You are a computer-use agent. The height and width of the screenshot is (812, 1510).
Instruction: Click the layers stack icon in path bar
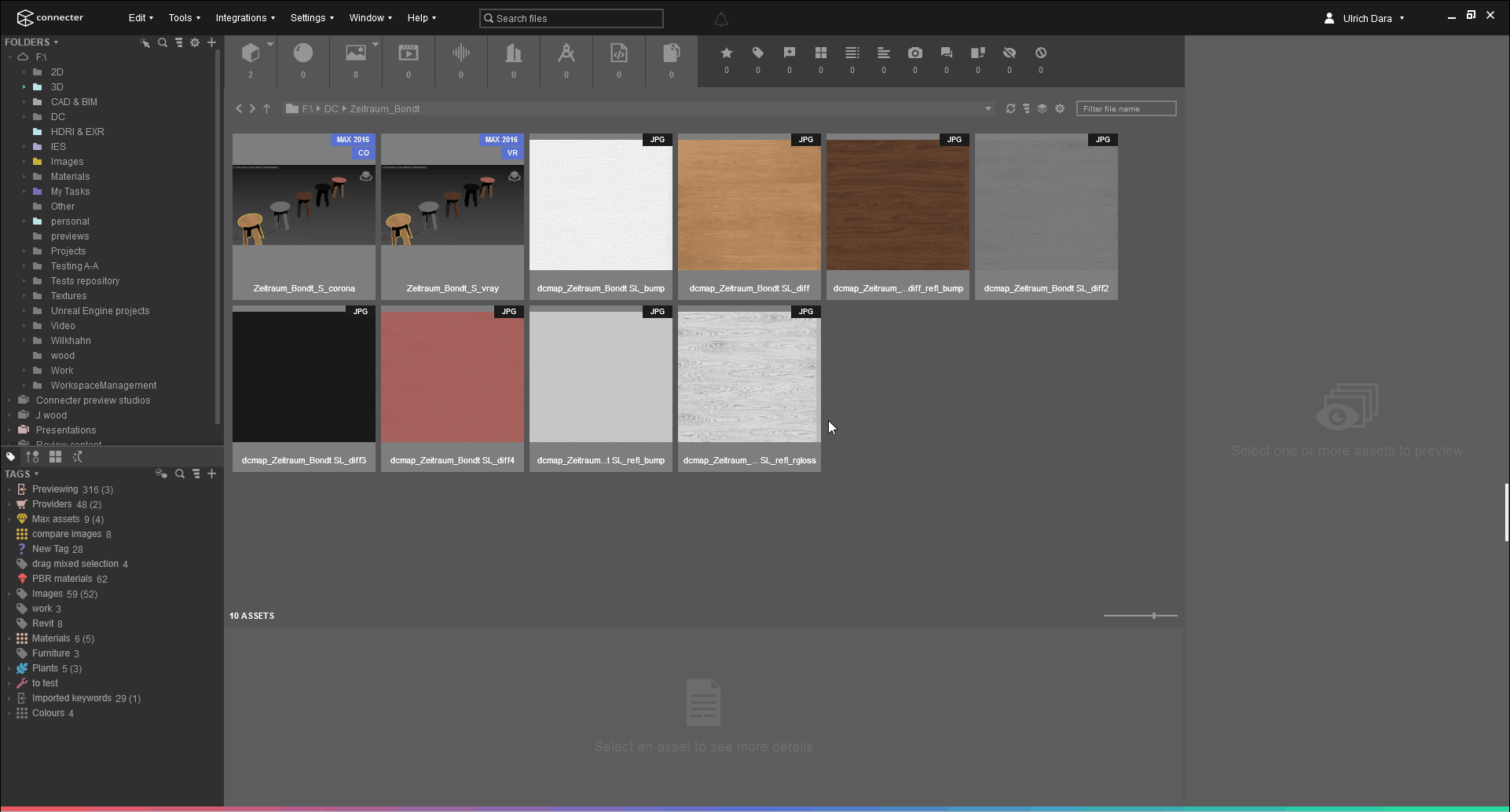click(1042, 108)
